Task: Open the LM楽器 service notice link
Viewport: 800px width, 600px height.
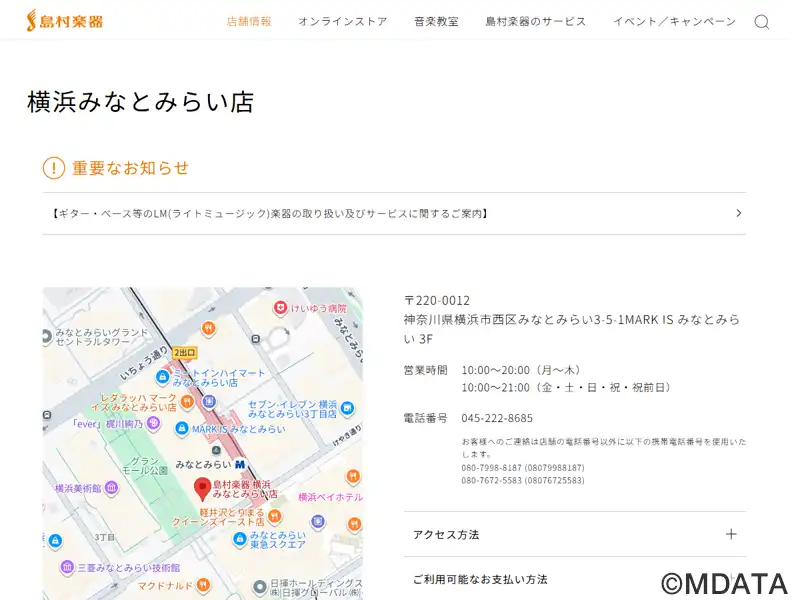Action: pos(394,213)
